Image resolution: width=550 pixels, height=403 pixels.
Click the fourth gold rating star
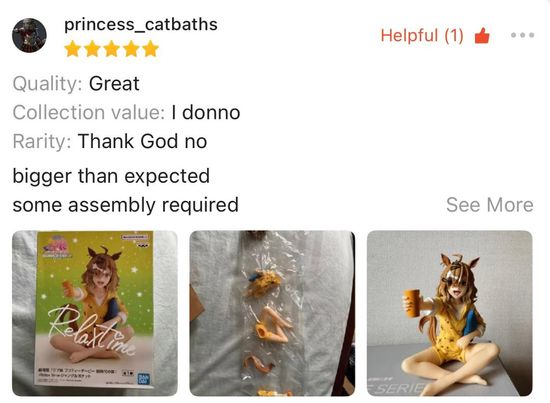(131, 49)
